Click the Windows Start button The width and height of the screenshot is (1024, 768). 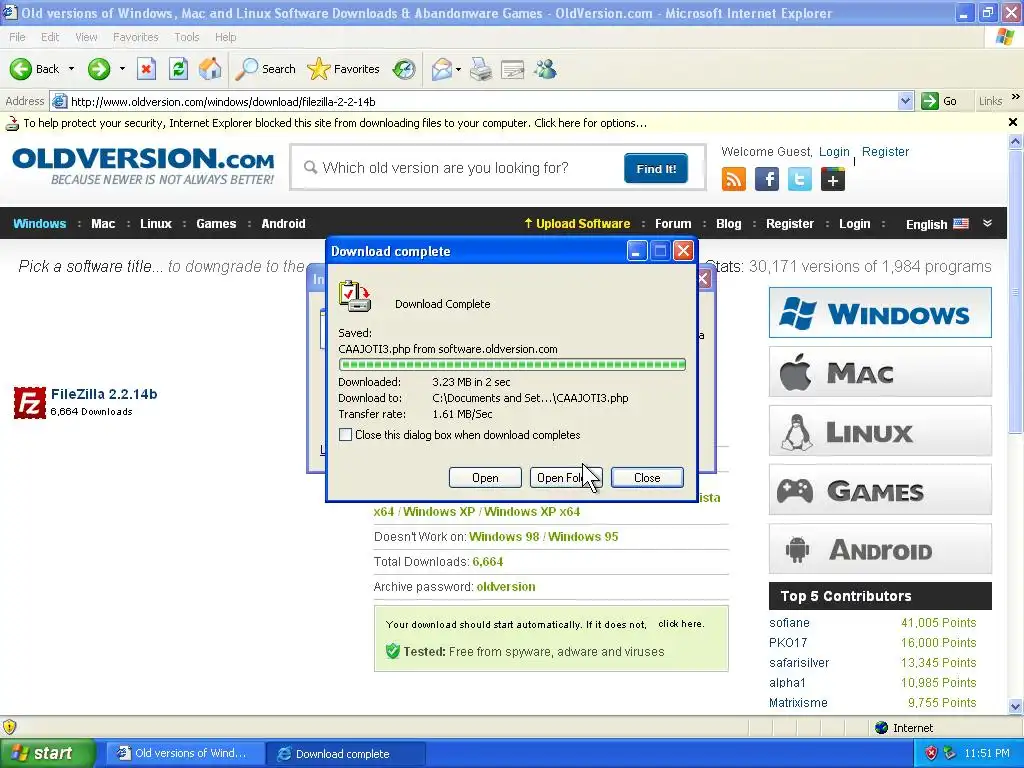click(46, 754)
